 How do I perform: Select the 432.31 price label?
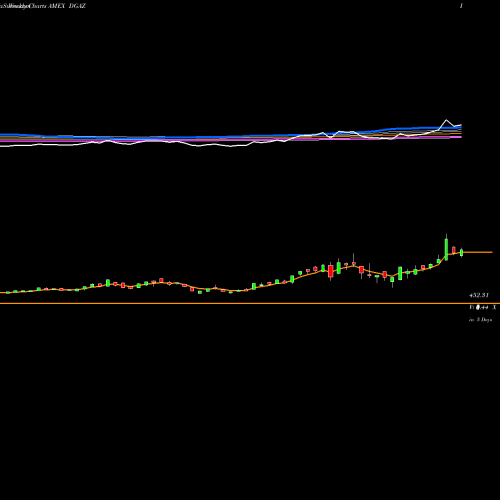coord(479,295)
